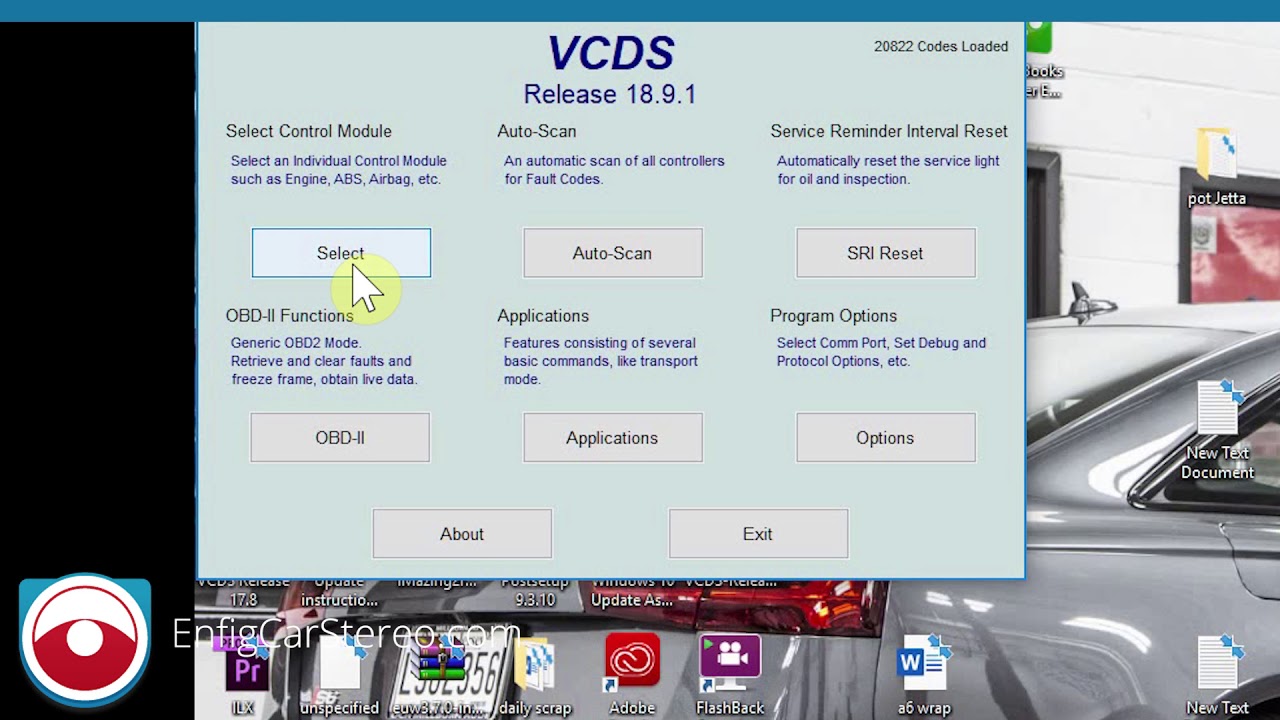Open VCDS program Options
Viewport: 1280px width, 720px height.
tap(885, 438)
